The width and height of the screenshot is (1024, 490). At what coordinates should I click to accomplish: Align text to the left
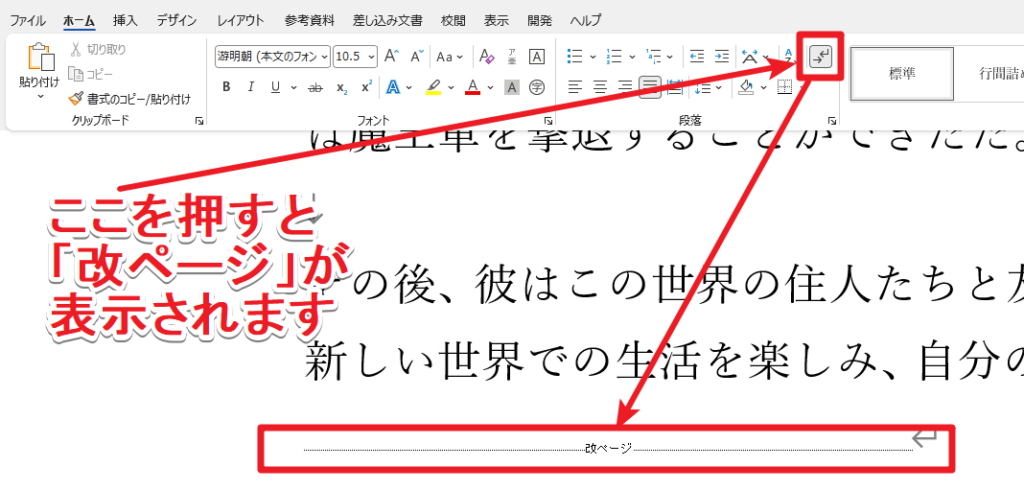[574, 87]
